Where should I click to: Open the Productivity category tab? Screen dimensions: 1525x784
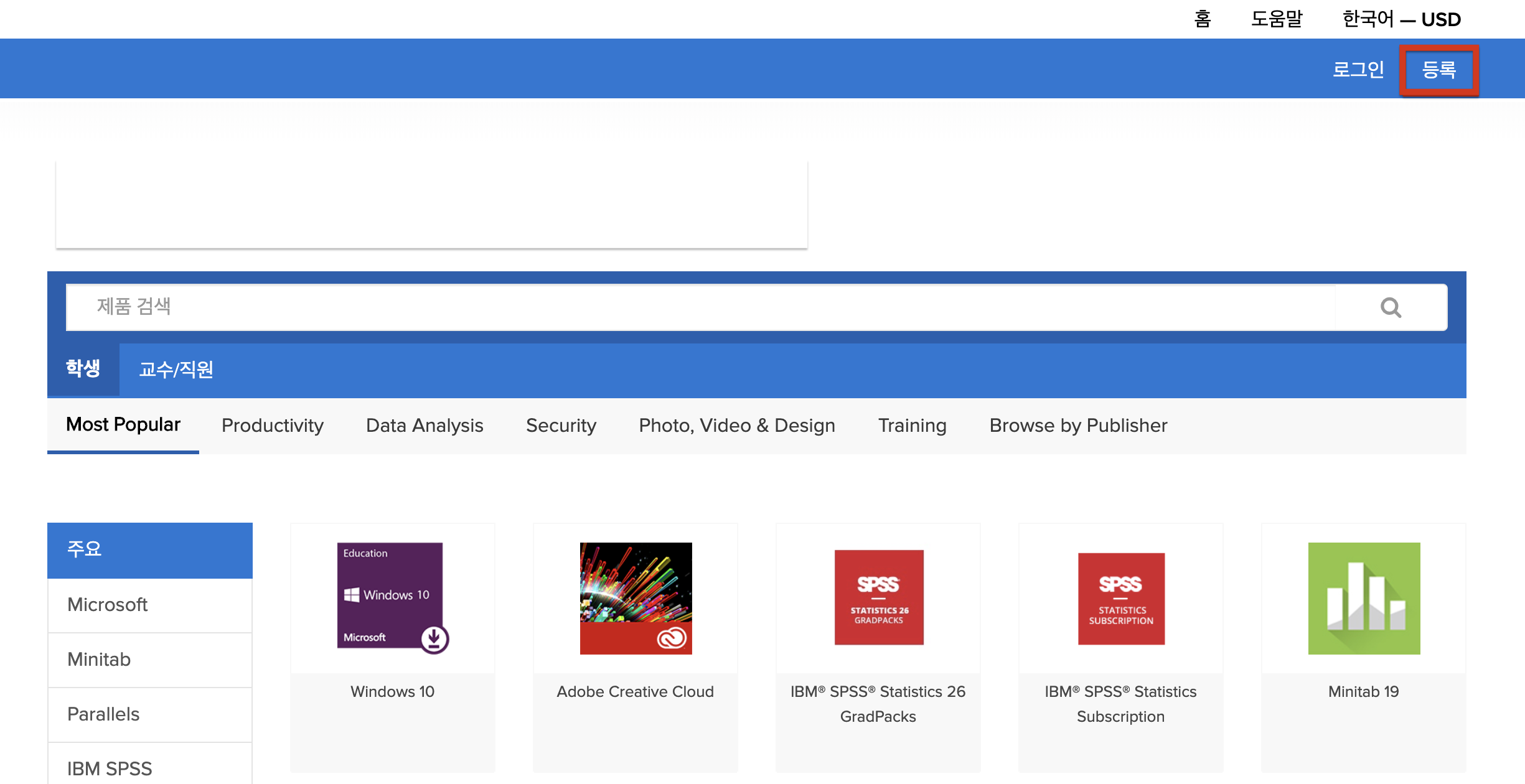[273, 426]
